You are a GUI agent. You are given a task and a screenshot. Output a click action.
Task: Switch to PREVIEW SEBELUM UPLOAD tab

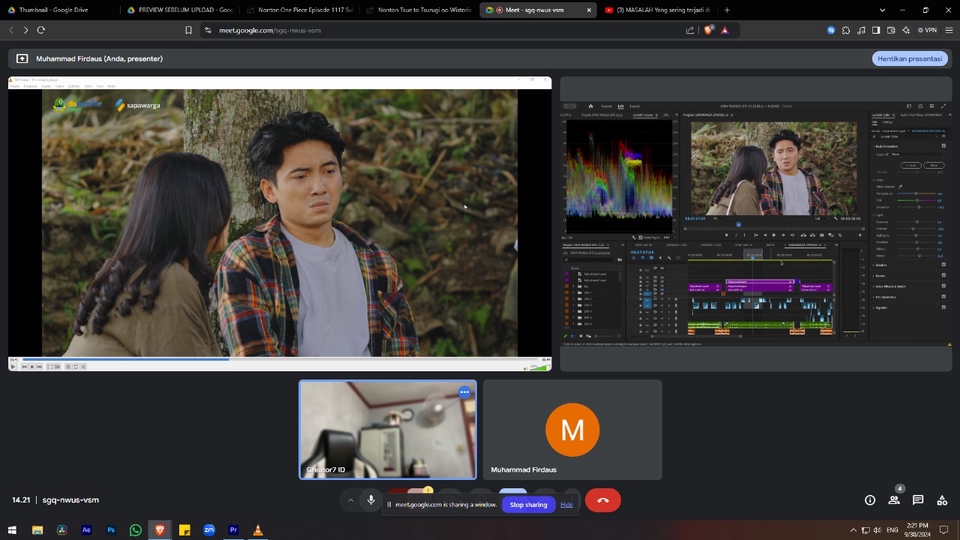point(181,10)
